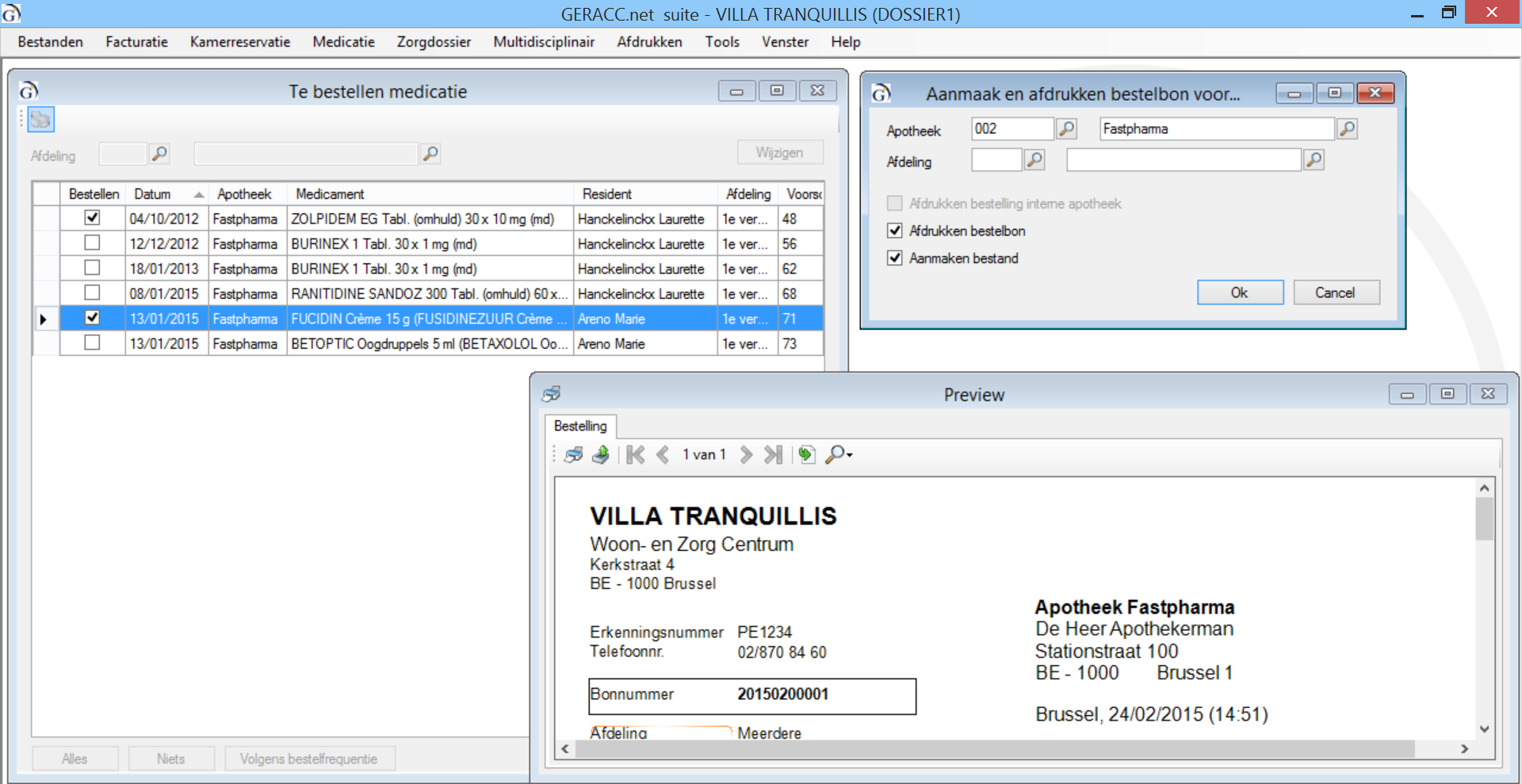Click the refresh icon in Preview toolbar

point(806,454)
